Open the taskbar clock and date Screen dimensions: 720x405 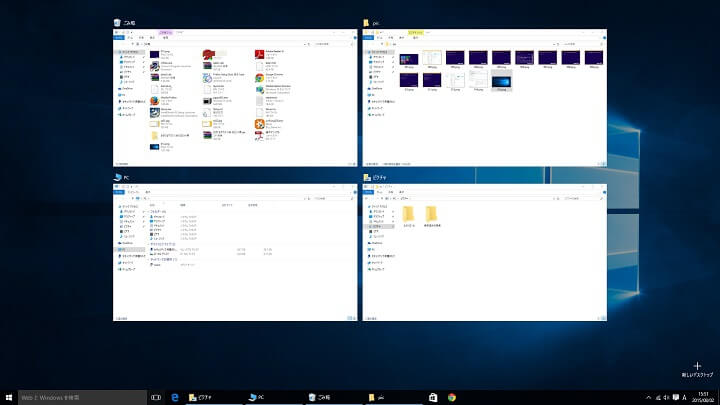click(703, 397)
